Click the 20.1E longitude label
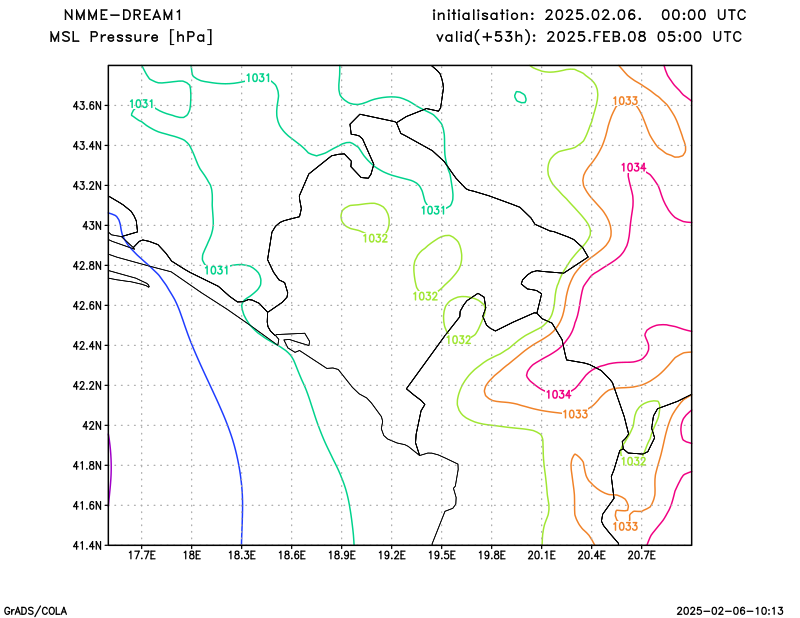Viewport: 800px width, 618px height. click(541, 555)
